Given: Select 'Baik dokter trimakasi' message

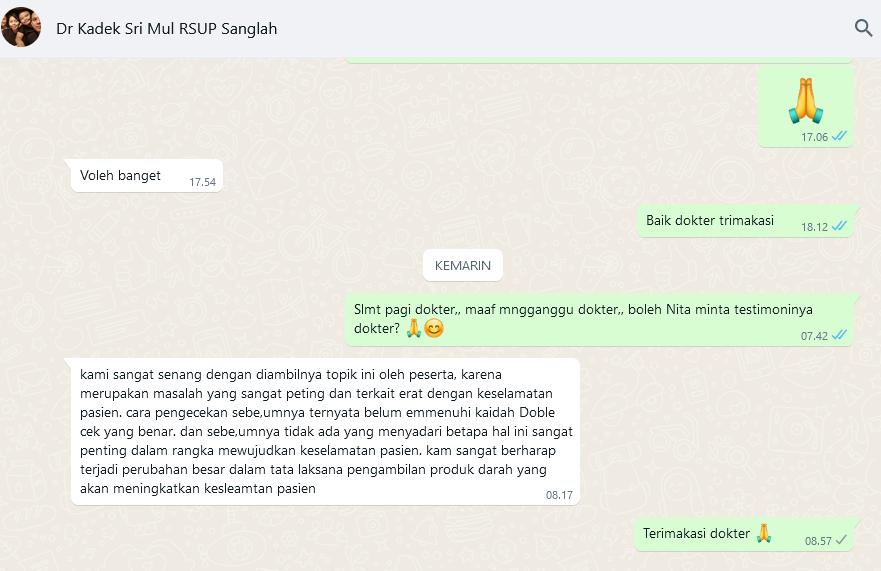Looking at the screenshot, I should coord(745,221).
